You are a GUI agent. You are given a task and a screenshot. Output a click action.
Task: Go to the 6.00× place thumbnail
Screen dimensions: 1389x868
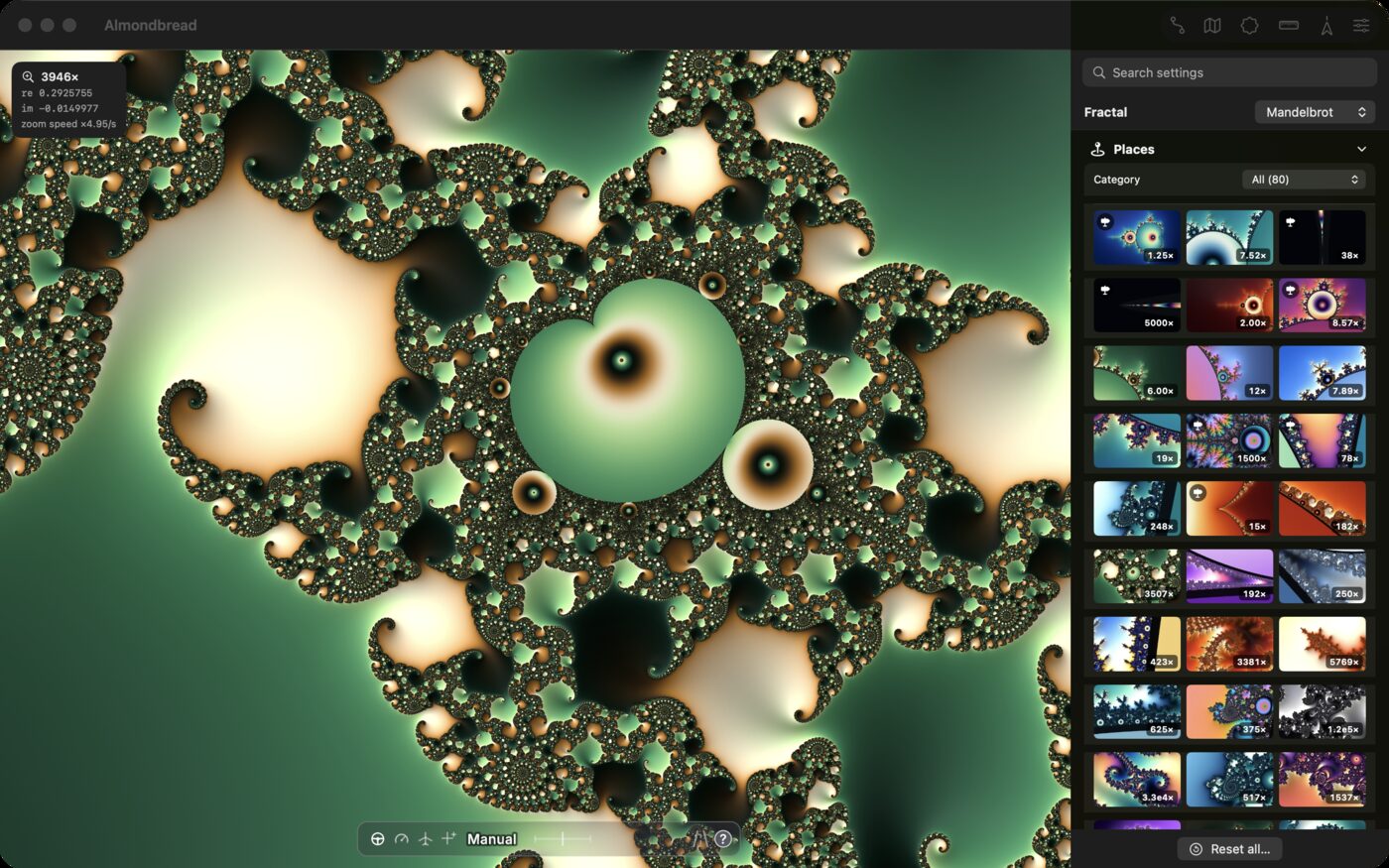[1137, 372]
